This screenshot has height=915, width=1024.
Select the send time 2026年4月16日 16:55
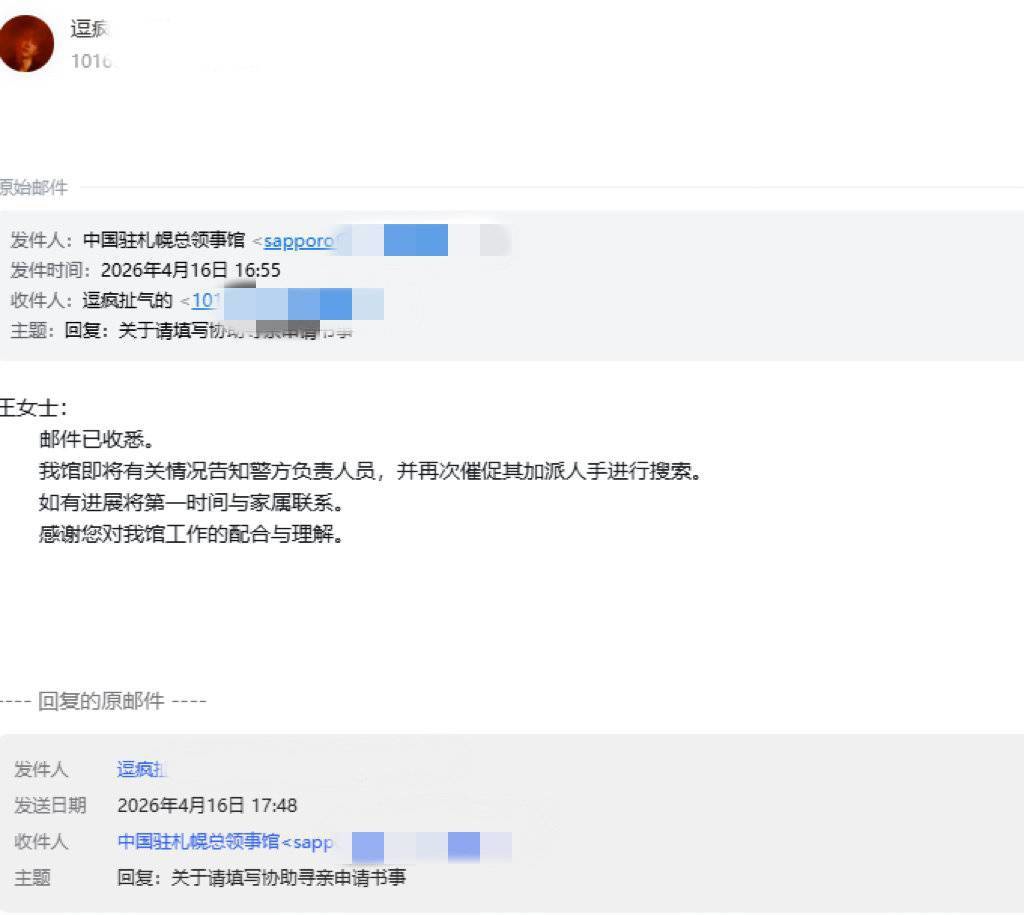click(x=191, y=270)
